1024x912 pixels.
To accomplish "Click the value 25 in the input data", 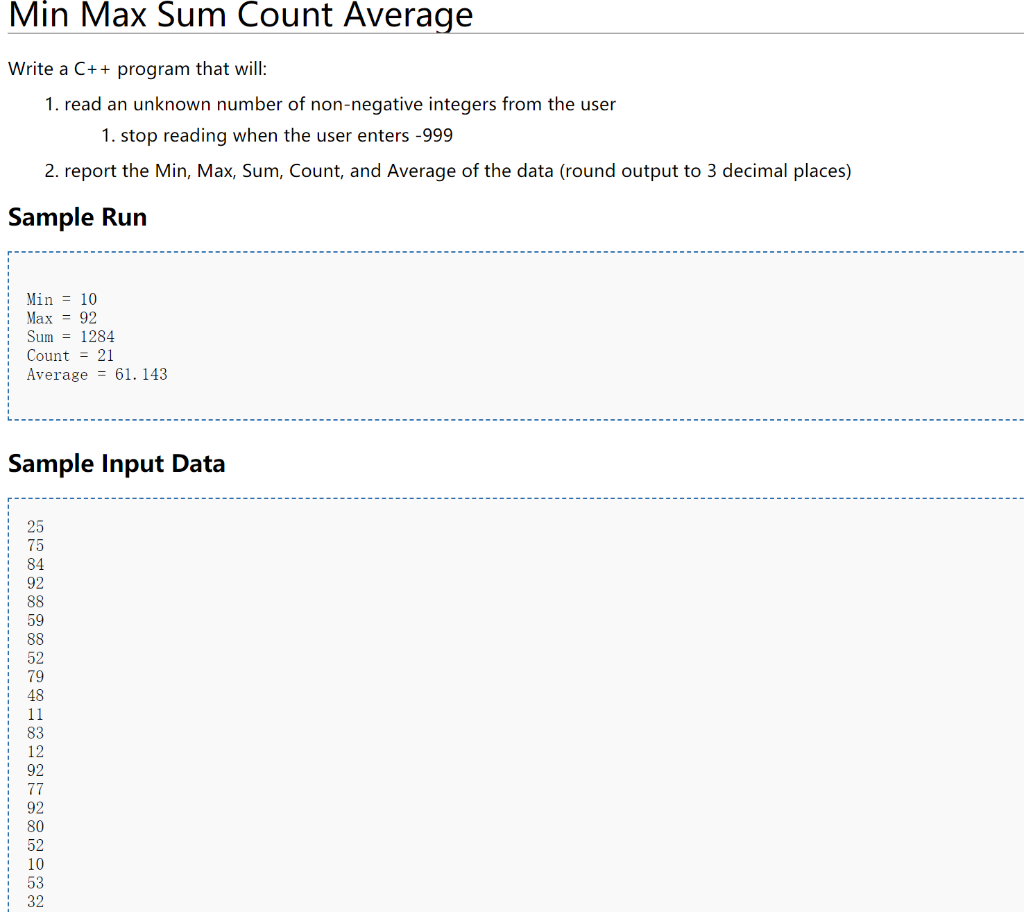I will pyautogui.click(x=35, y=527).
